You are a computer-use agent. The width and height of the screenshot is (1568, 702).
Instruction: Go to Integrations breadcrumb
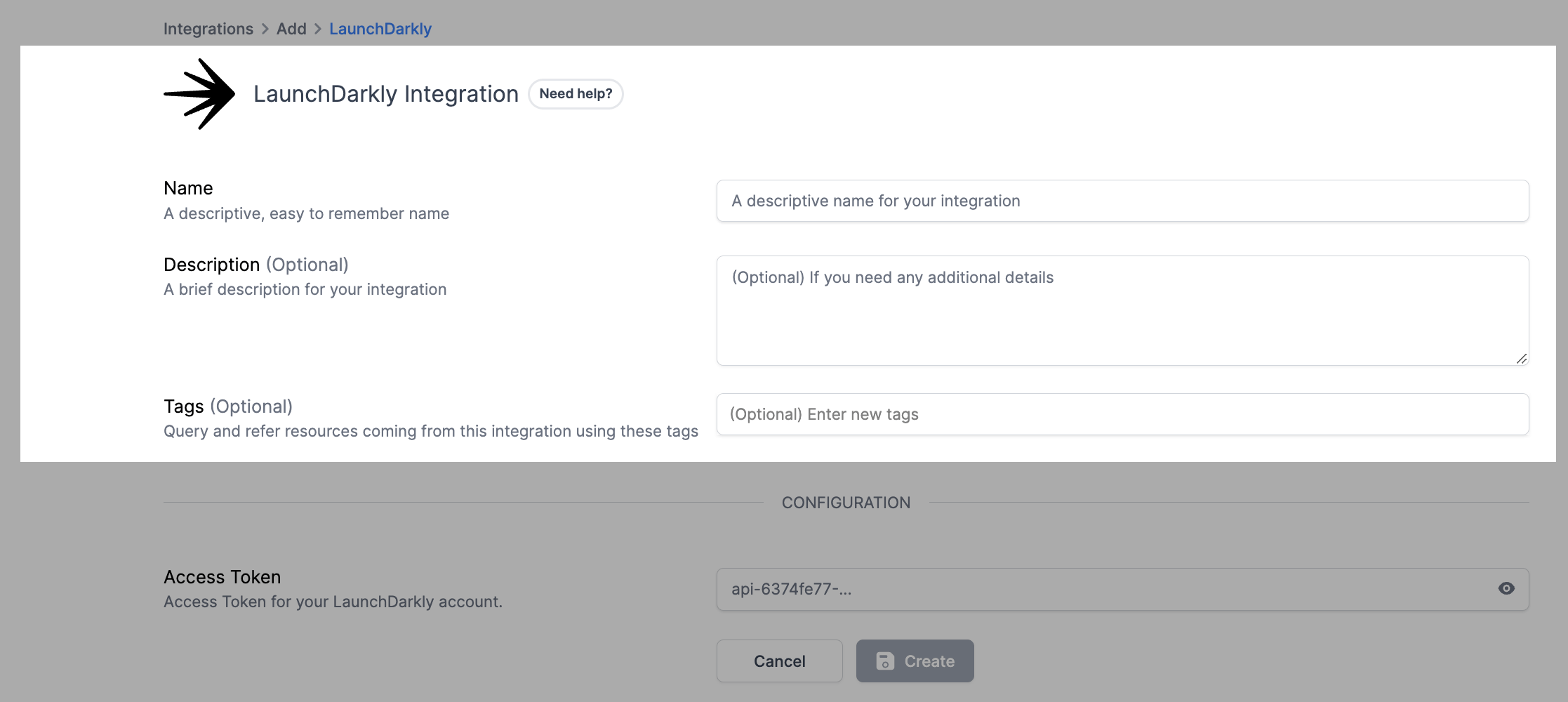click(x=208, y=29)
